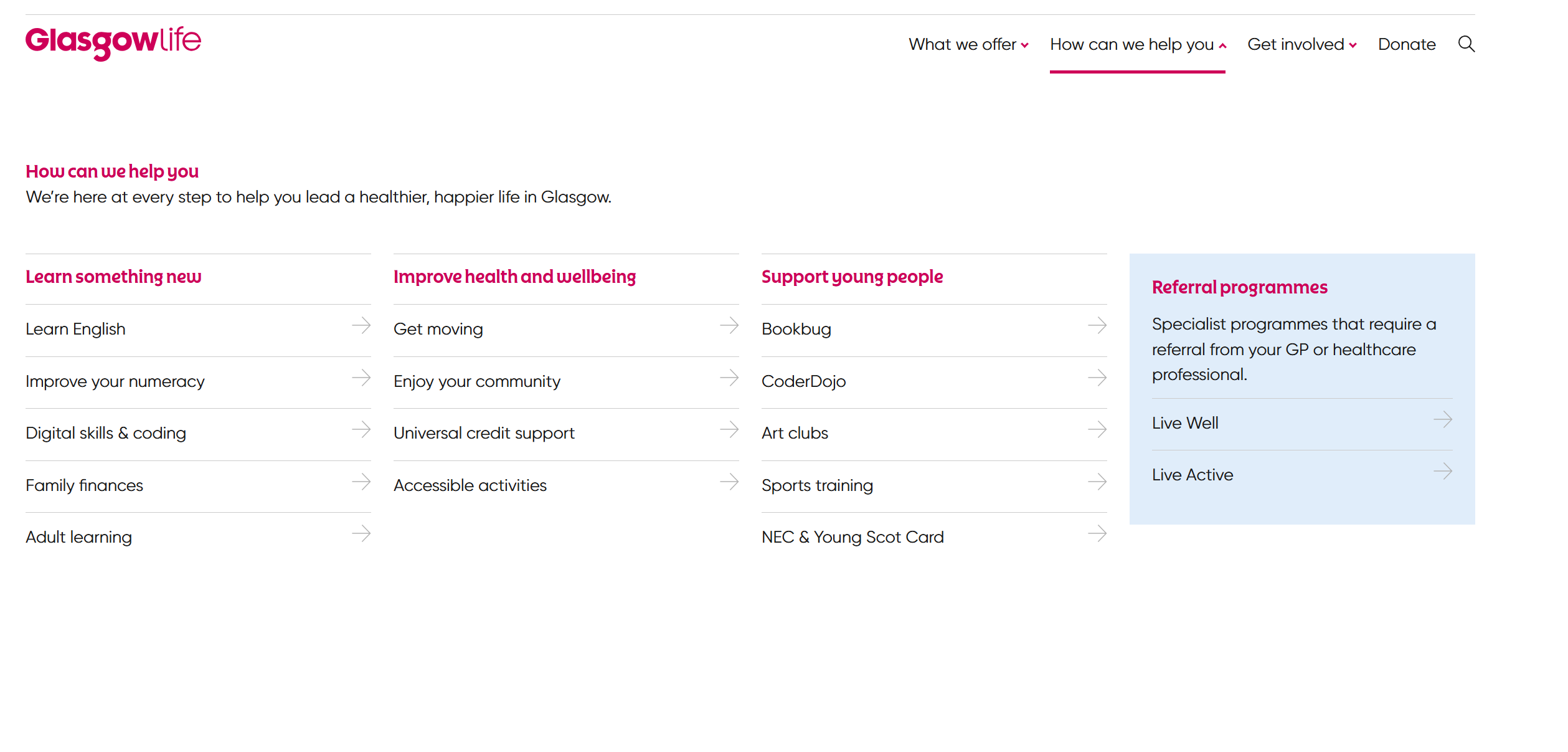Open the Learn something new heading
Image resolution: width=1568 pixels, height=752 pixels.
click(113, 277)
